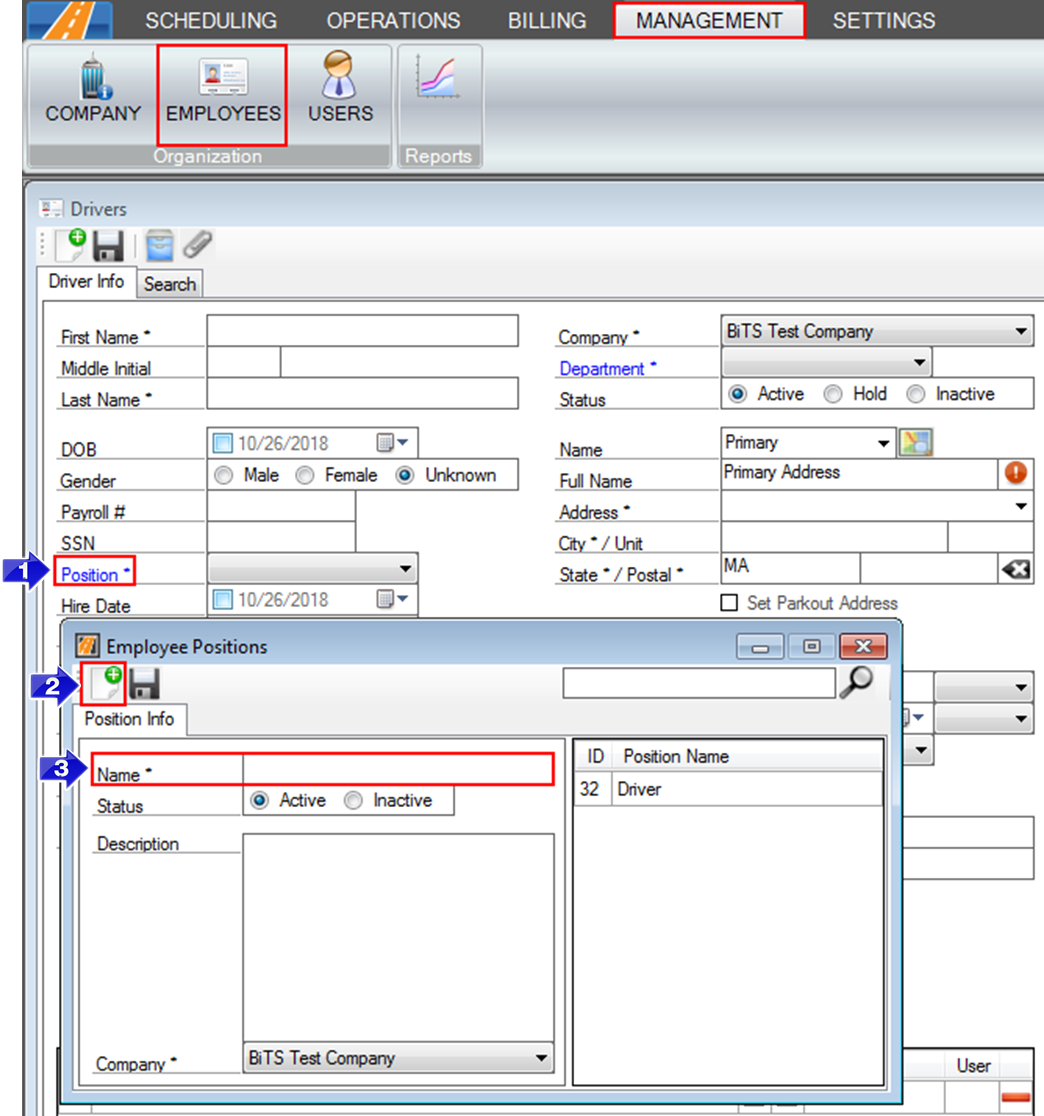This screenshot has width=1044, height=1116.
Task: Select Unknown gender radio button
Action: pyautogui.click(x=405, y=475)
